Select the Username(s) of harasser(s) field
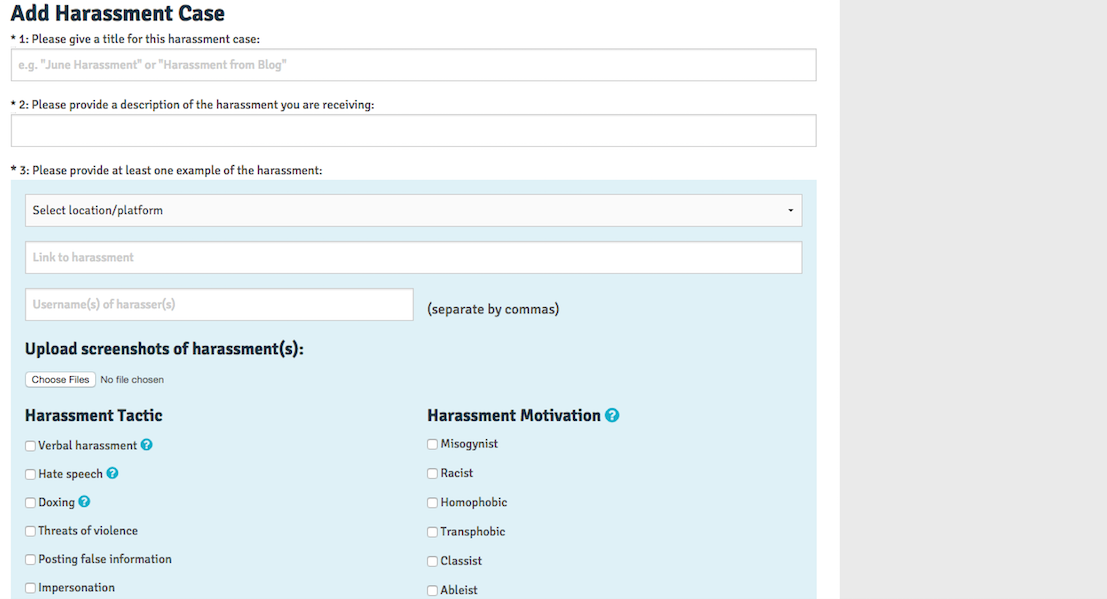This screenshot has width=1107, height=599. (219, 305)
